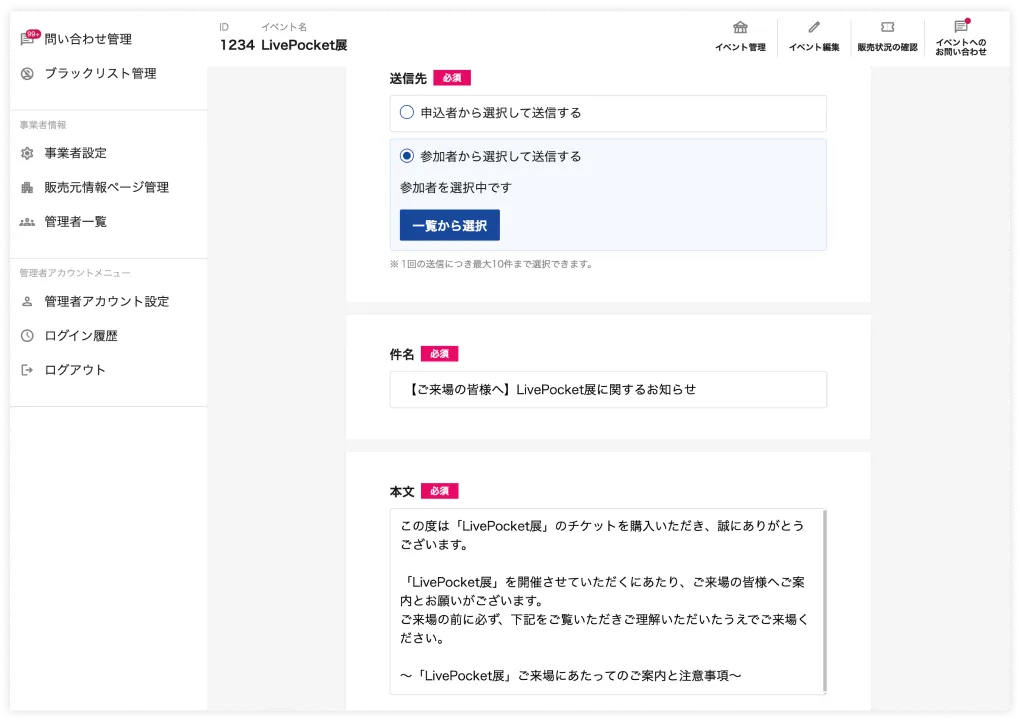Click the 事業者設定 gear icon
Screen dimensions: 1020x721
click(x=28, y=153)
